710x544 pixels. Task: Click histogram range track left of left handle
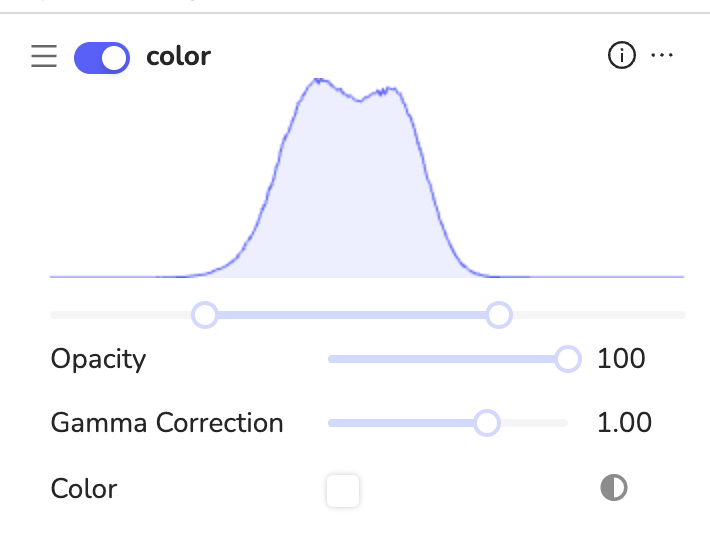pyautogui.click(x=120, y=315)
